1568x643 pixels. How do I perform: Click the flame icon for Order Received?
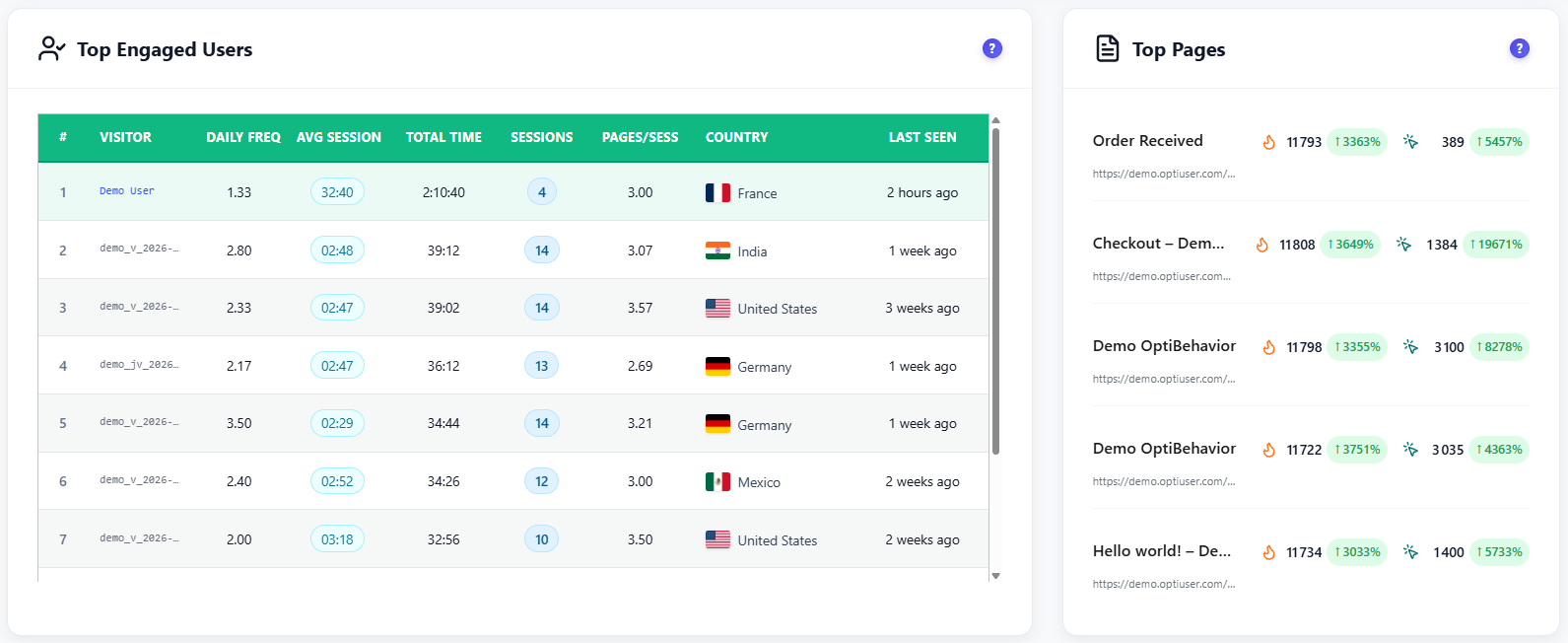pos(1269,142)
